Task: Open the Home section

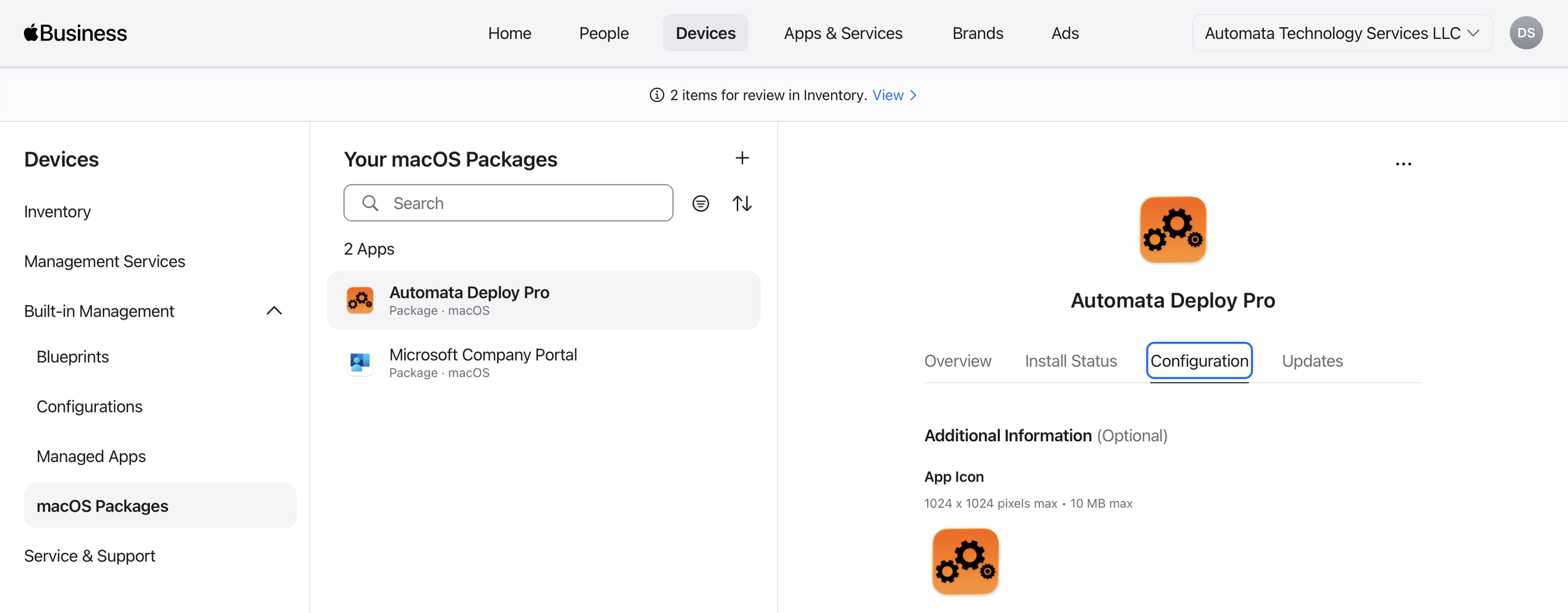Action: coord(509,33)
